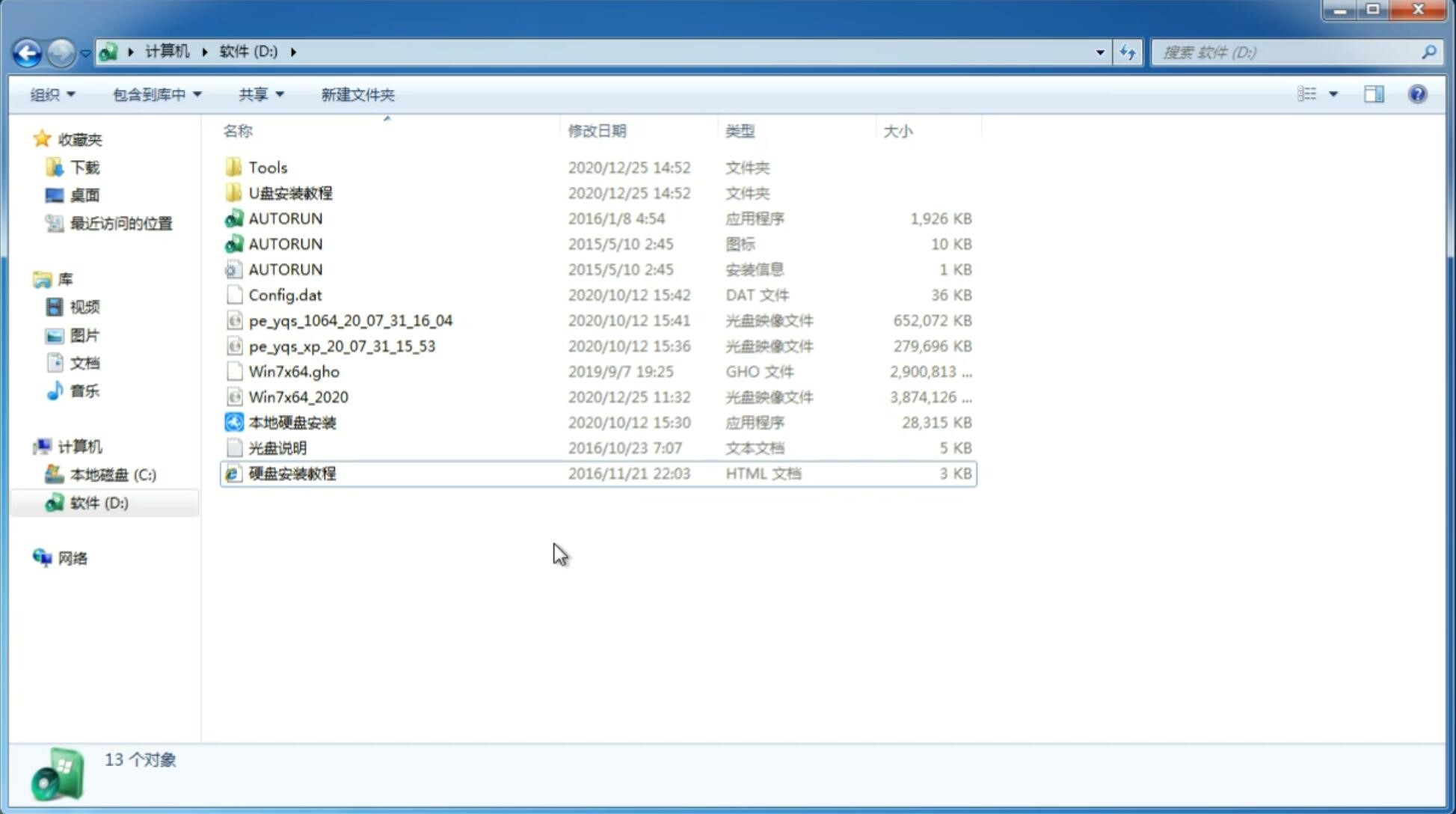Open the U盘安装教程 folder
Viewport: 1456px width, 814px height.
pos(290,192)
